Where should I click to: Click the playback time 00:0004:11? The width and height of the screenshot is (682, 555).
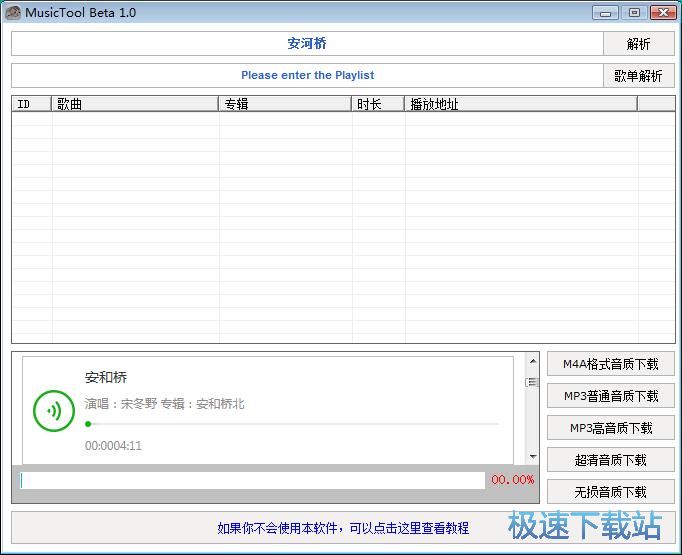pyautogui.click(x=113, y=446)
